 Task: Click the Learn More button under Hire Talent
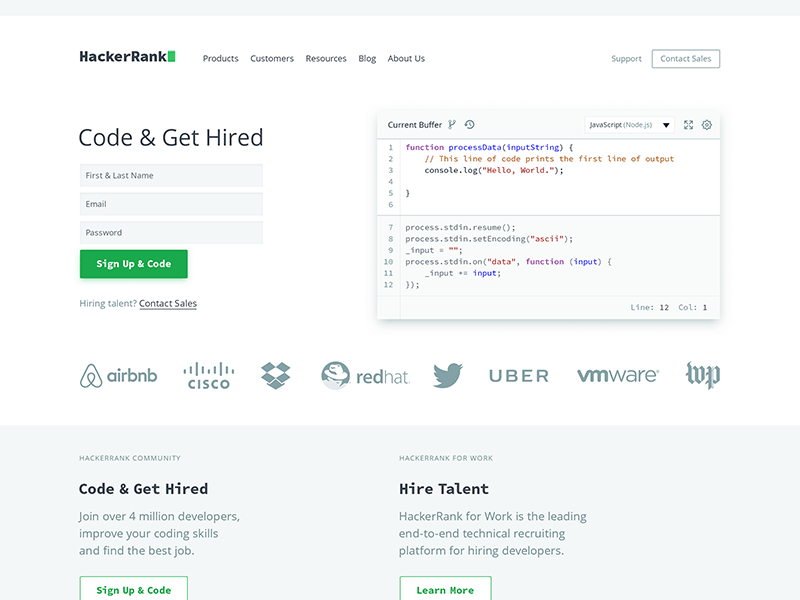pyautogui.click(x=445, y=590)
